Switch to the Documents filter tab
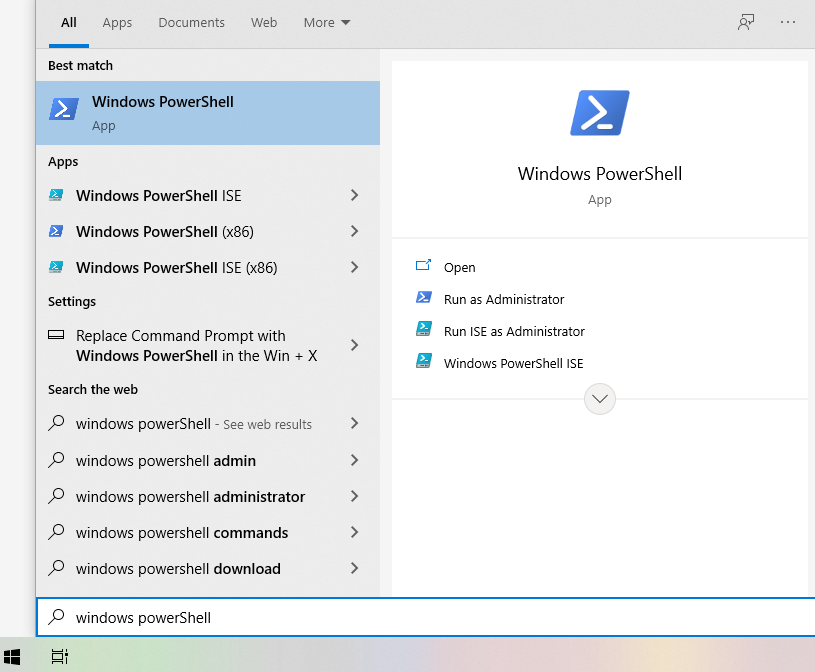The image size is (815, 672). point(191,22)
